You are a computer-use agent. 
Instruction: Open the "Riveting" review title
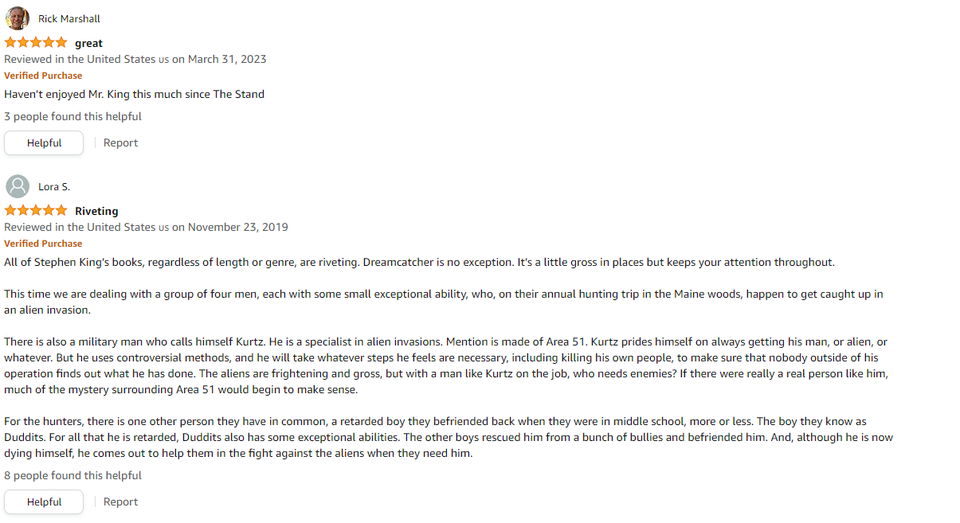[97, 211]
